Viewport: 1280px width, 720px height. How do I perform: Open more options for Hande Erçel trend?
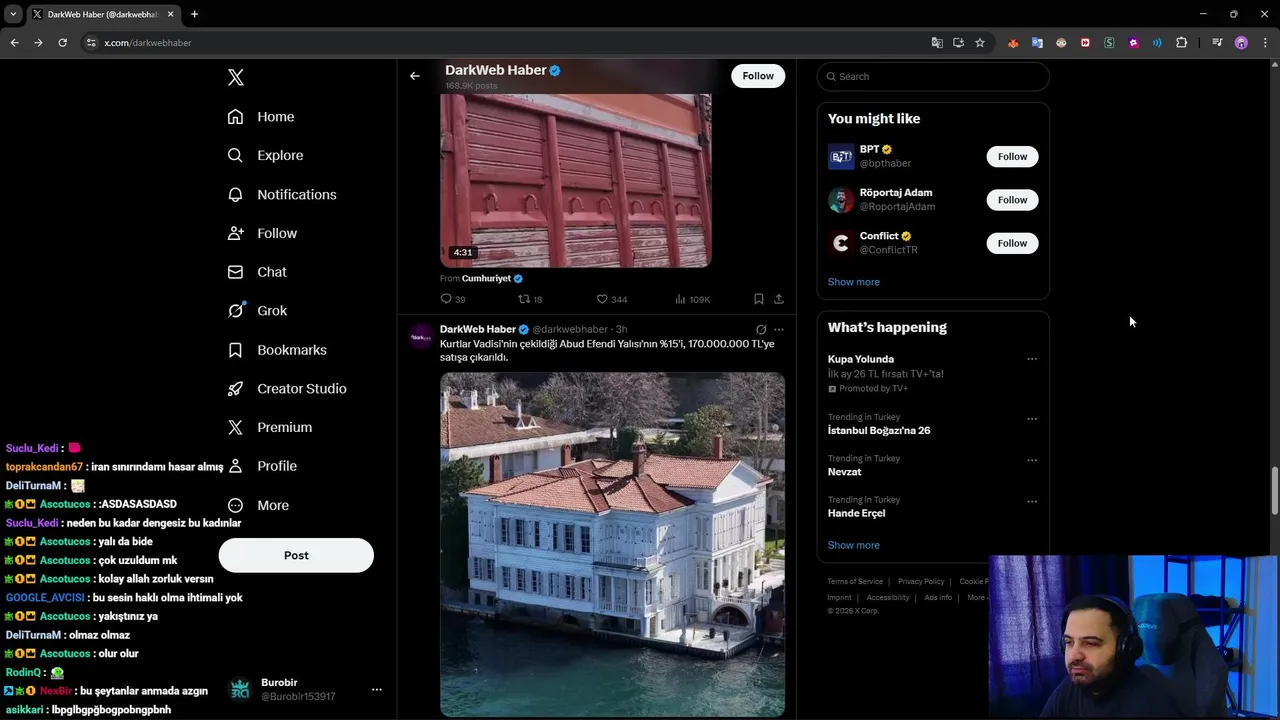(1032, 501)
